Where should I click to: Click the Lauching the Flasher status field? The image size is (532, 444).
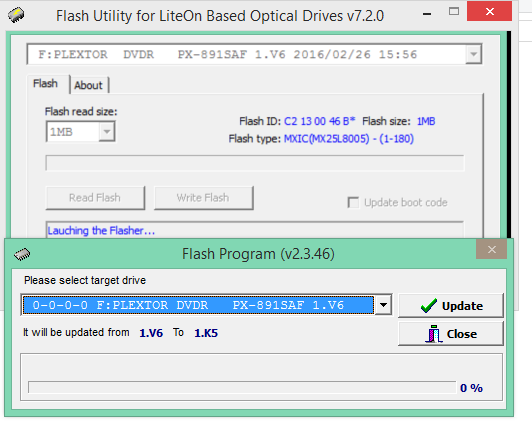click(254, 231)
